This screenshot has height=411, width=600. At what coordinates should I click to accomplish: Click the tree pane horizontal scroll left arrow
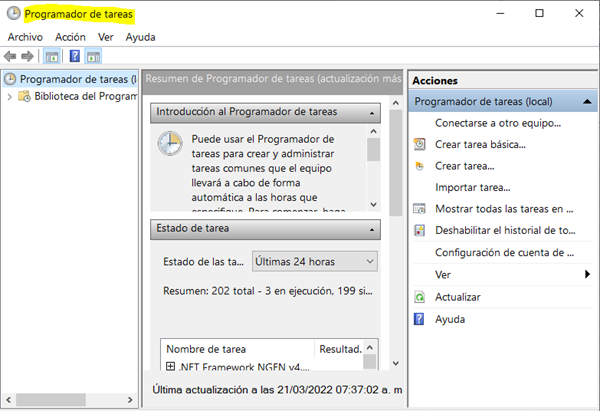tap(8, 400)
